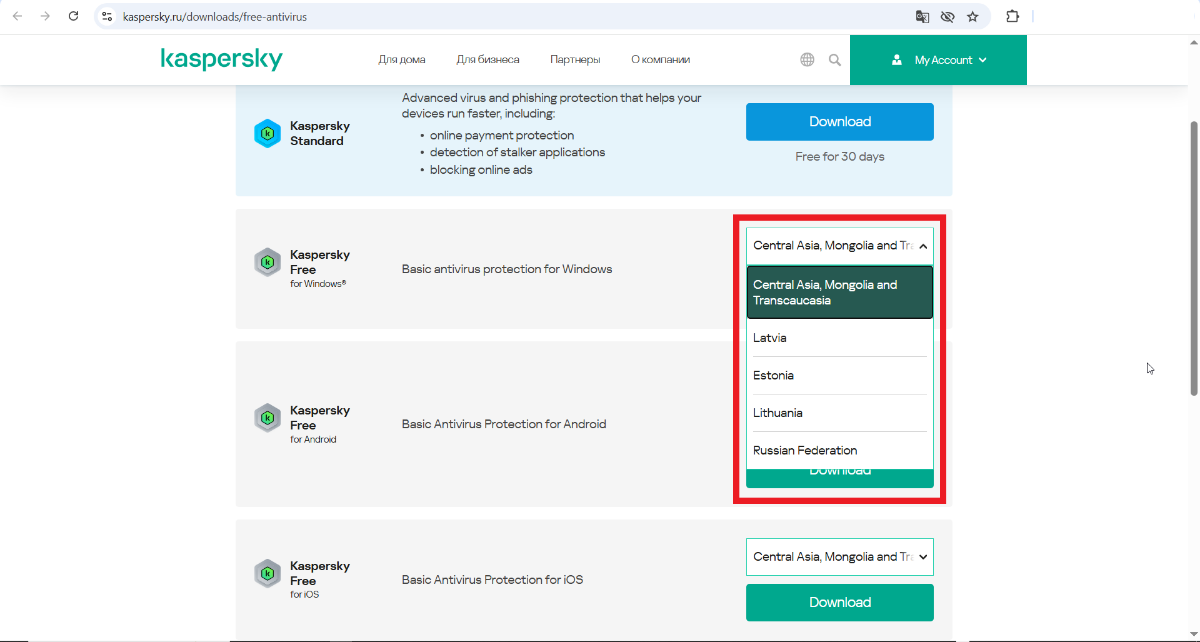Click the Kaspersky Standard product icon
The image size is (1200, 642).
(x=267, y=133)
